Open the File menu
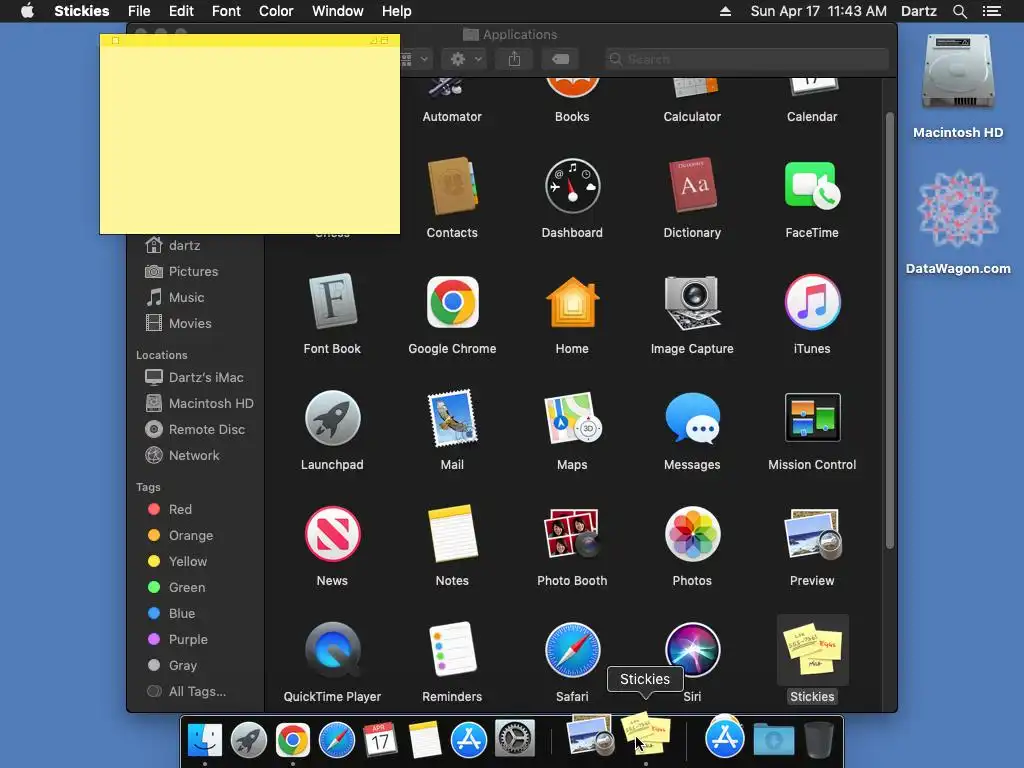1024x768 pixels. (x=139, y=11)
